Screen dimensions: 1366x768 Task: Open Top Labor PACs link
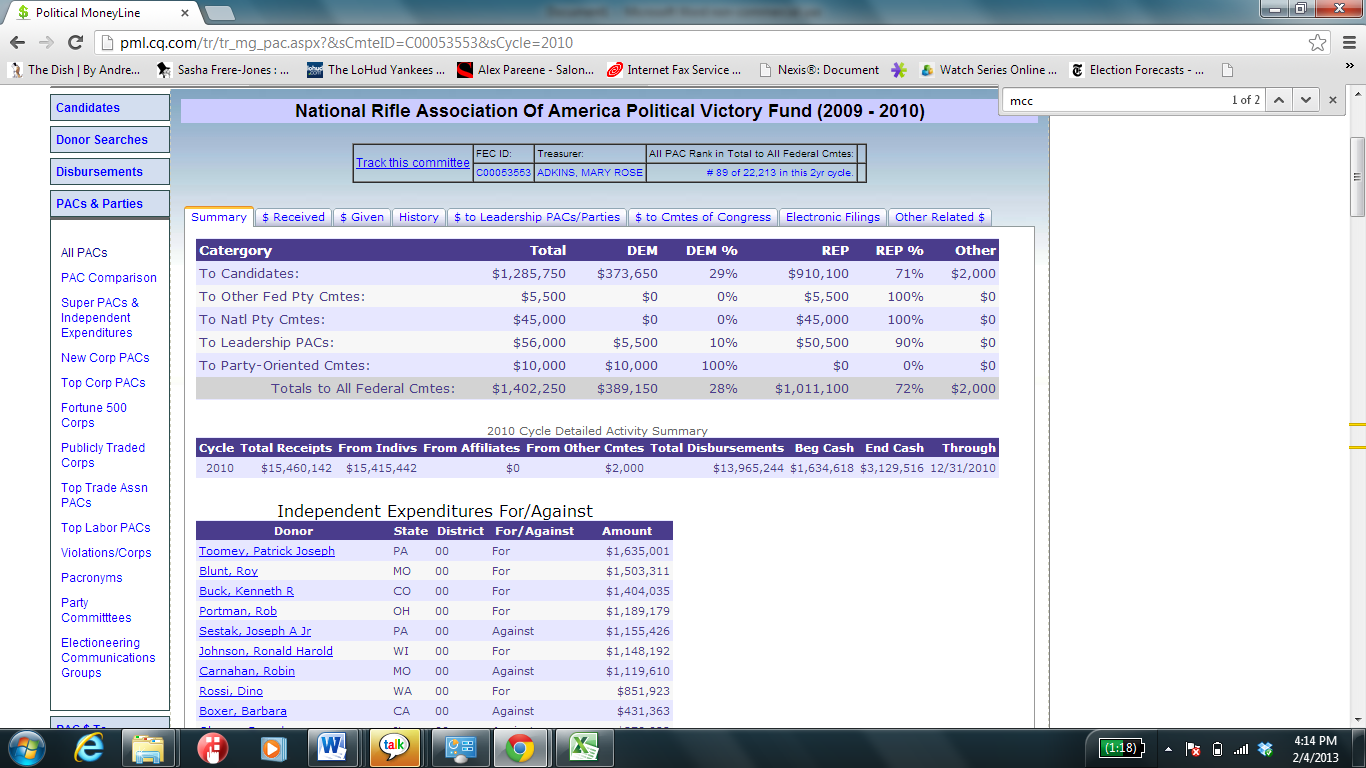coord(106,528)
